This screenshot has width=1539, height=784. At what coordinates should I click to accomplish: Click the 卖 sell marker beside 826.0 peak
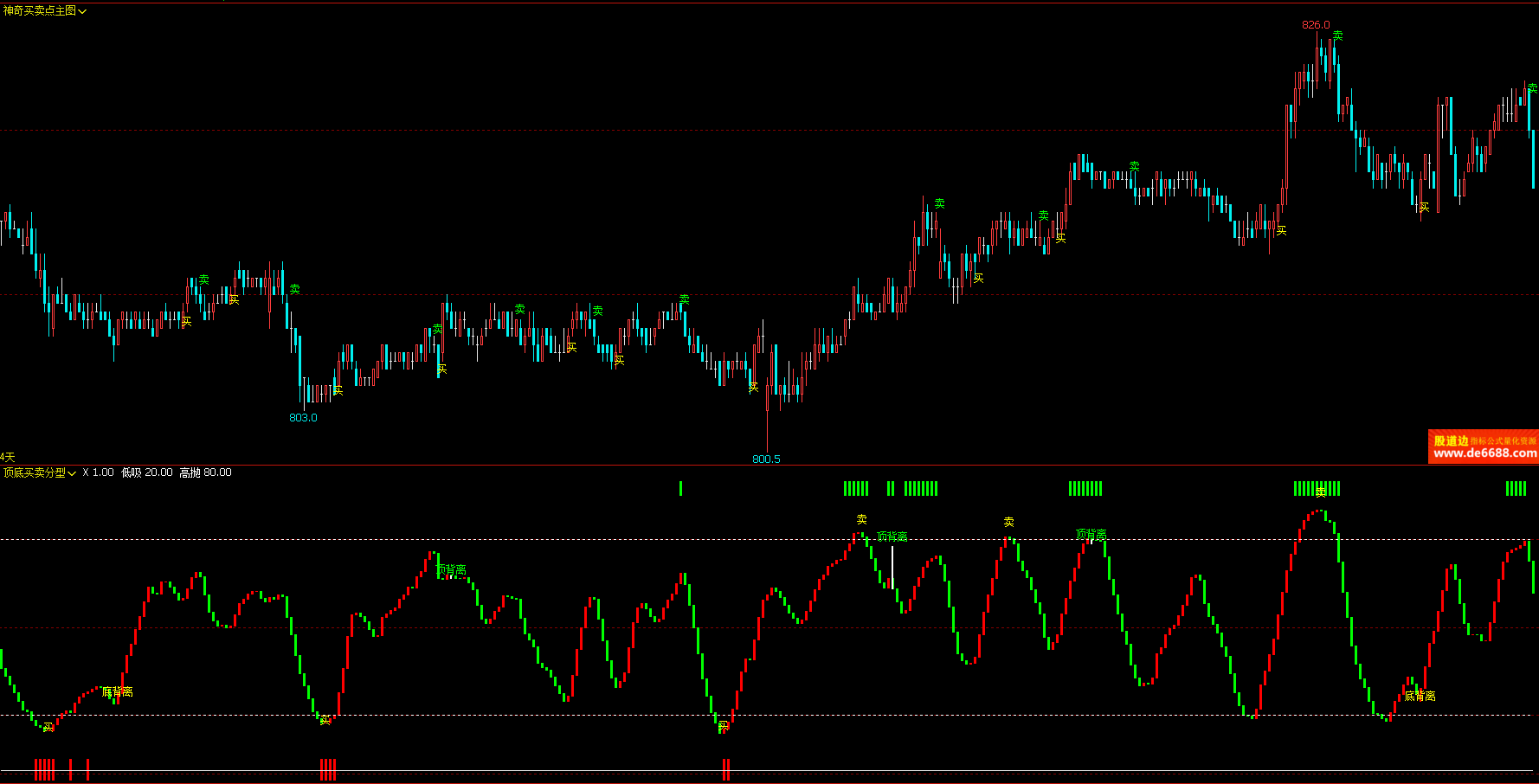(1338, 35)
